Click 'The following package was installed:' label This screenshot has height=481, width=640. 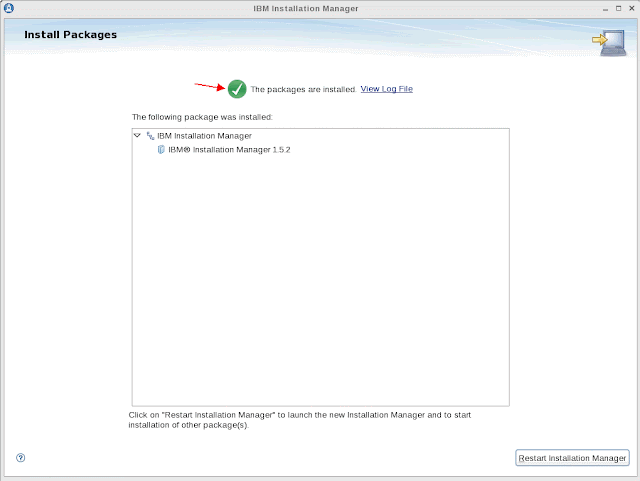pos(202,117)
